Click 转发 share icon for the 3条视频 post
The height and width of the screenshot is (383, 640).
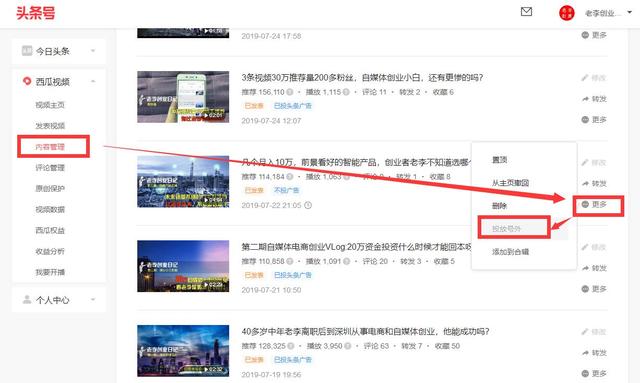click(x=585, y=99)
